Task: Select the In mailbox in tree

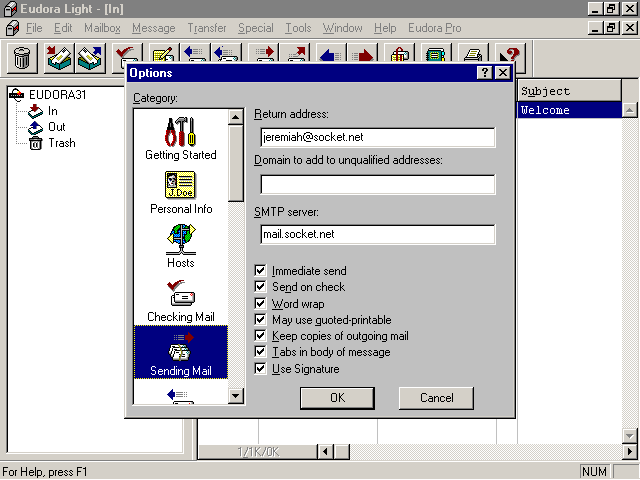Action: 53,111
